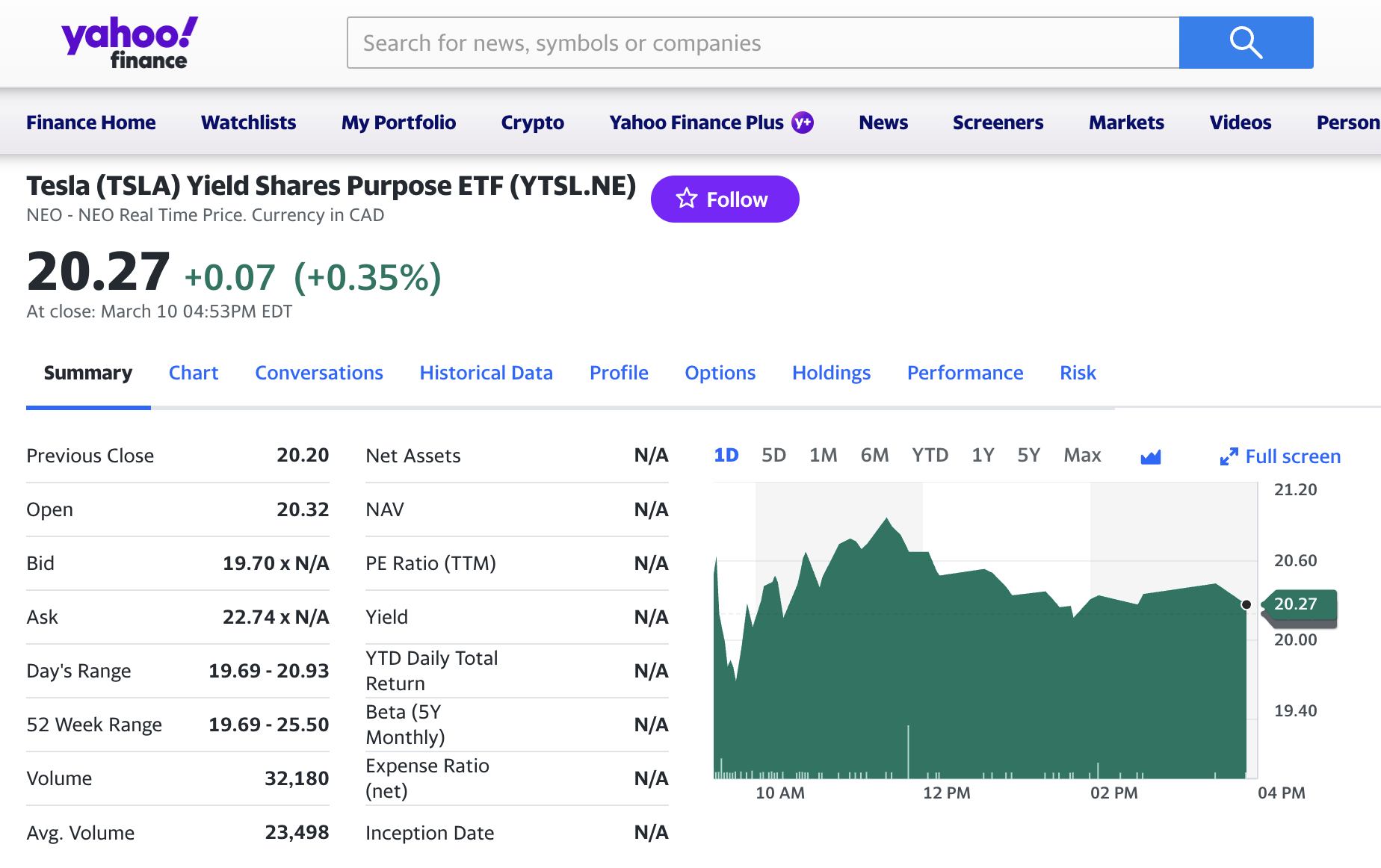The width and height of the screenshot is (1381, 868).
Task: Click the YTD Daily Total Return label
Action: (432, 671)
